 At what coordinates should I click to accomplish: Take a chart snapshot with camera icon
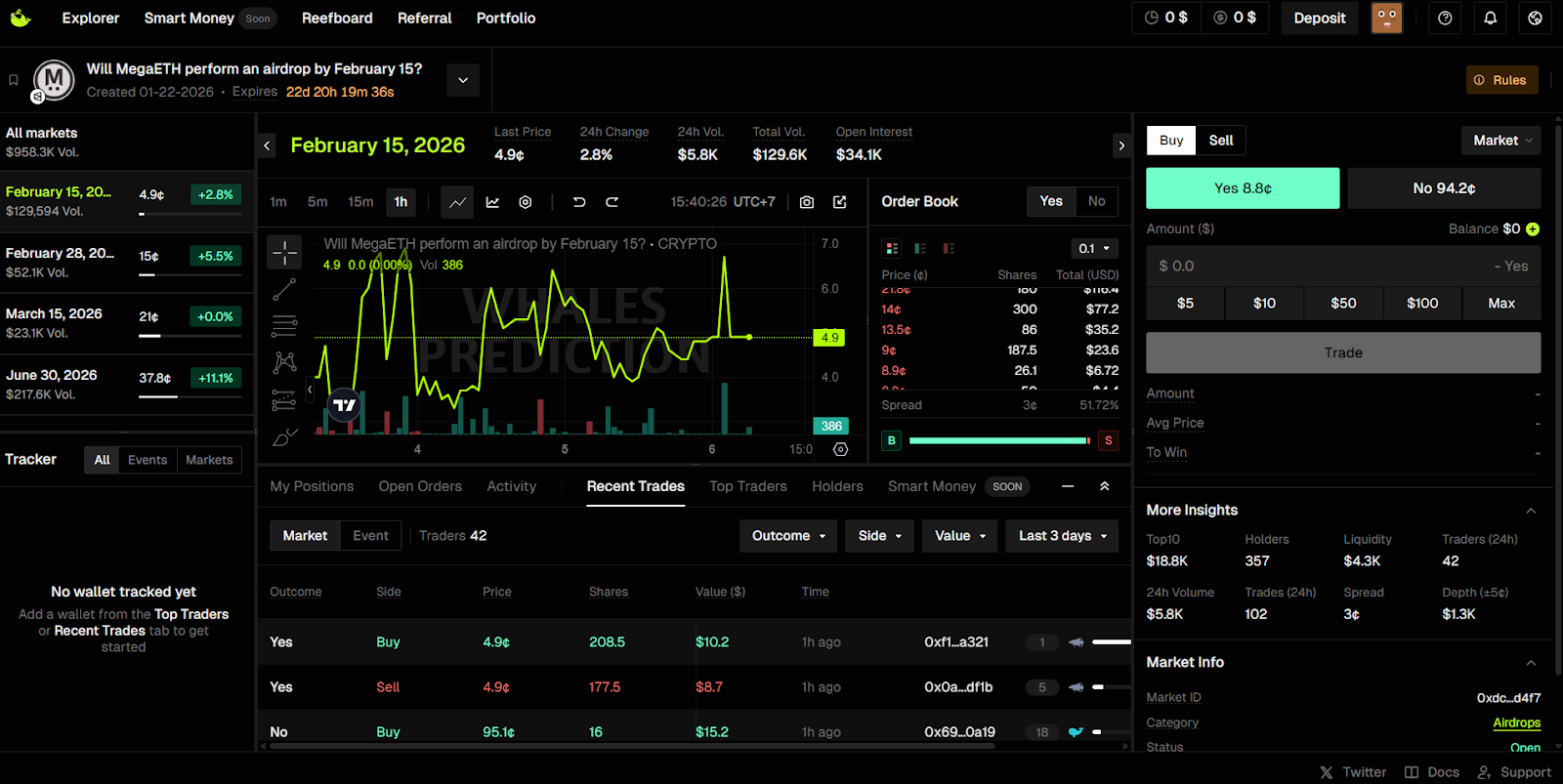tap(807, 202)
